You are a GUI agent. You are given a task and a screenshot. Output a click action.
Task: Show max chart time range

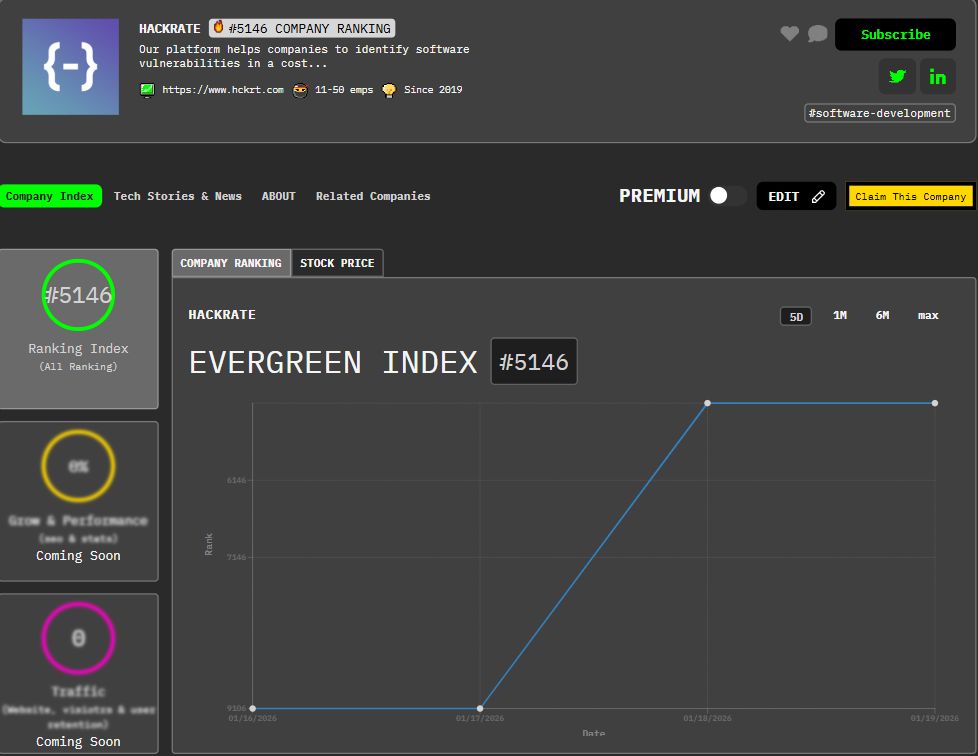click(x=928, y=316)
